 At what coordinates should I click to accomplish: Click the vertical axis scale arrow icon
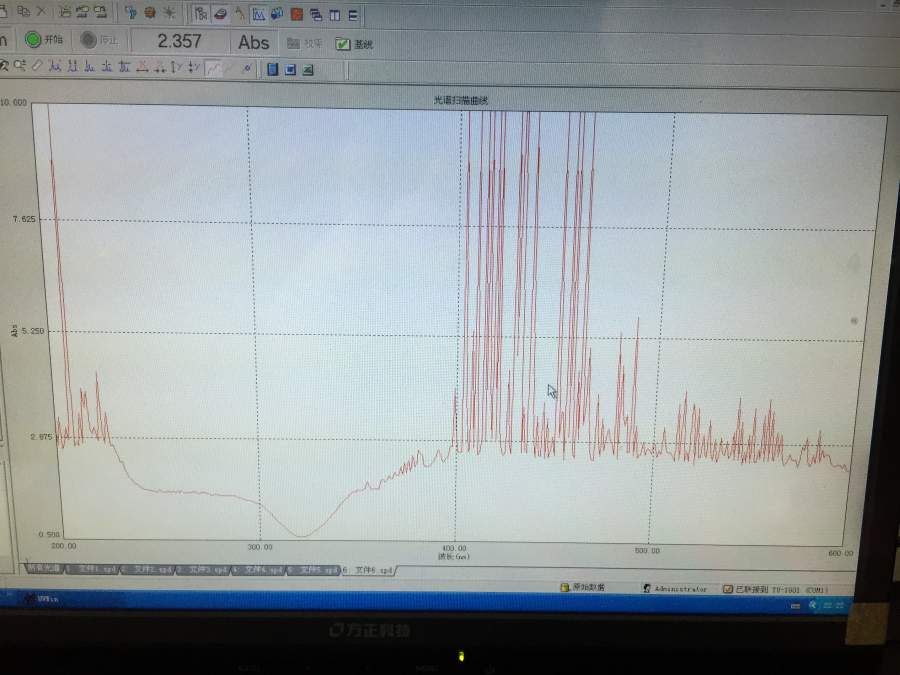click(177, 68)
